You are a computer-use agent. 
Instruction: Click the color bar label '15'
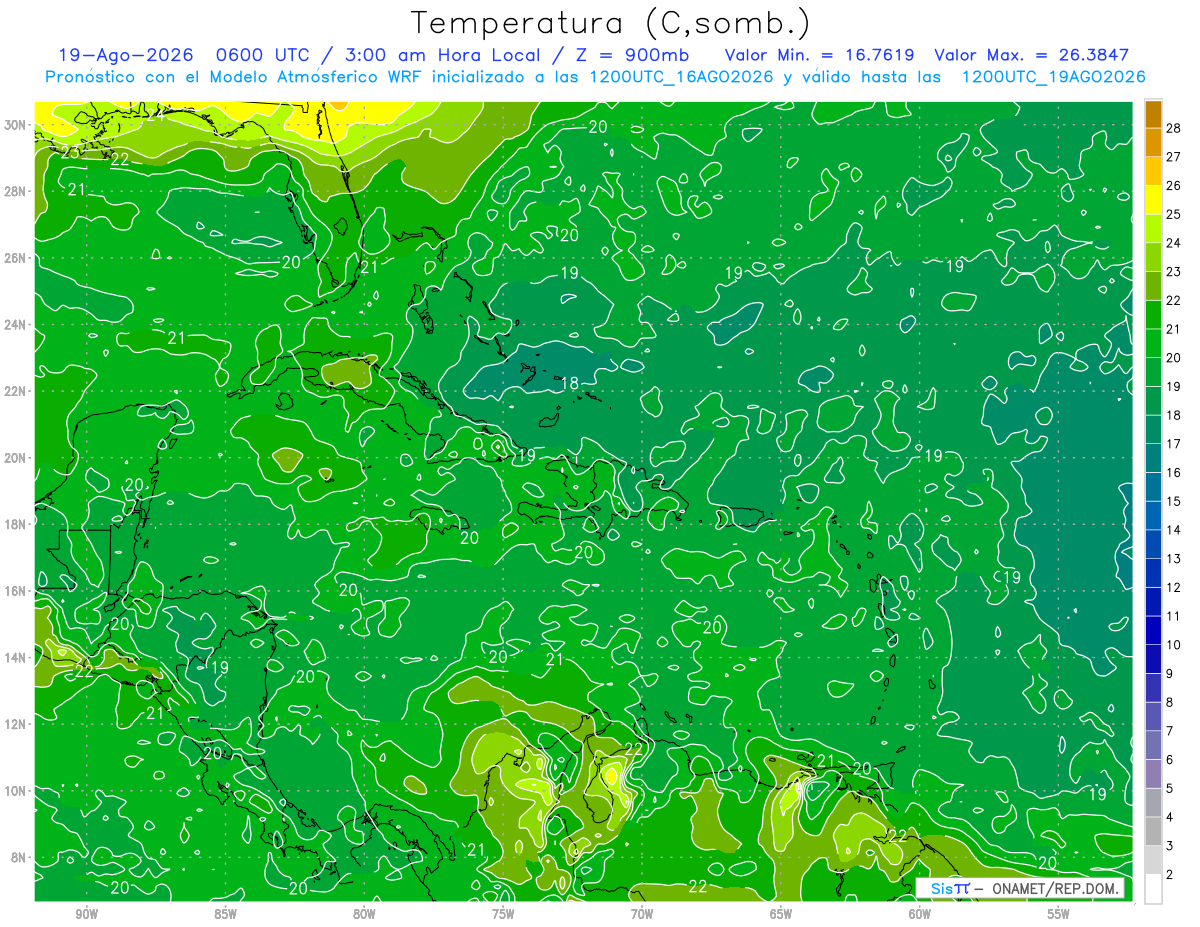coord(1174,501)
